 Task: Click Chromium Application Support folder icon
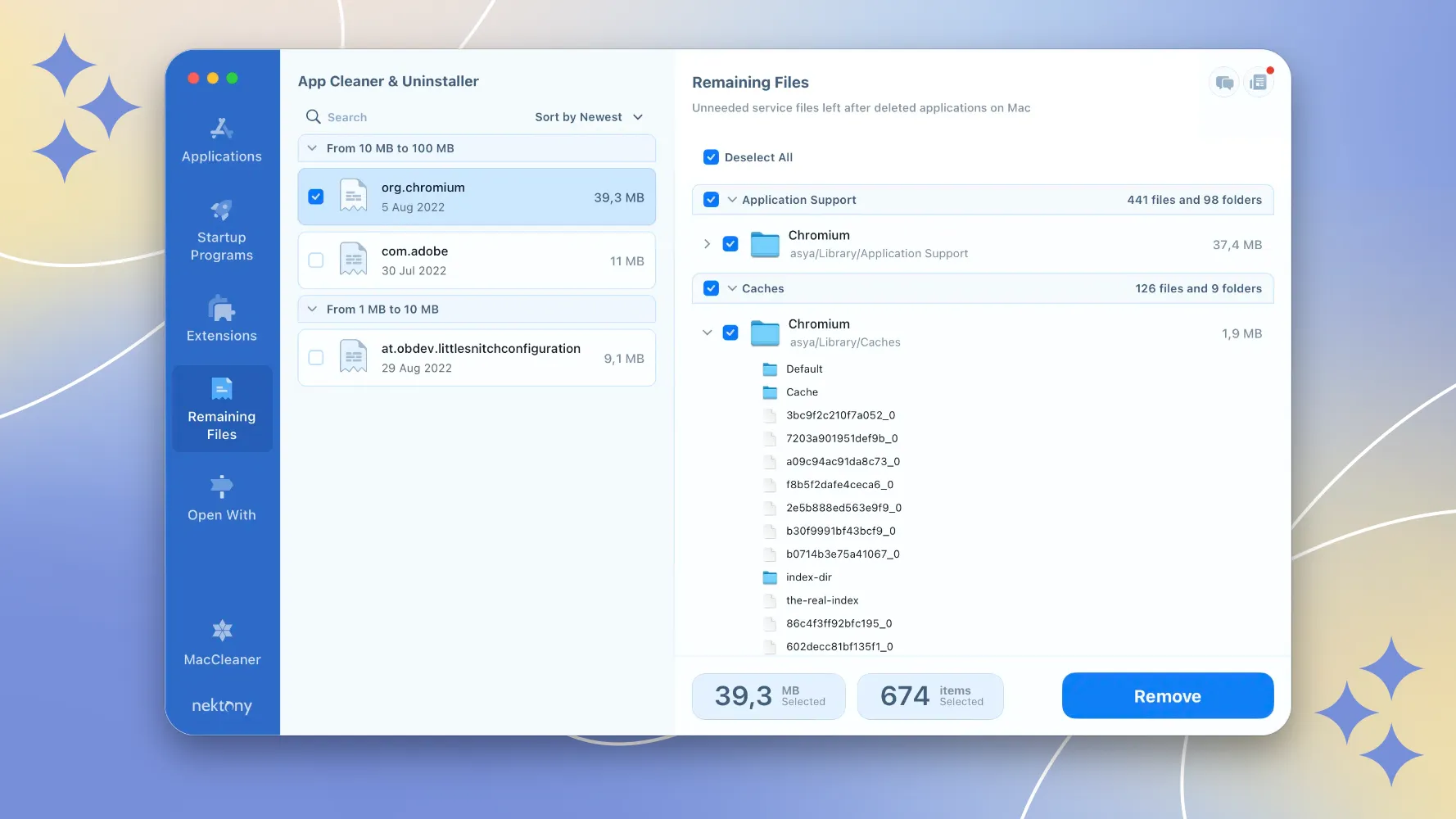pyautogui.click(x=765, y=244)
